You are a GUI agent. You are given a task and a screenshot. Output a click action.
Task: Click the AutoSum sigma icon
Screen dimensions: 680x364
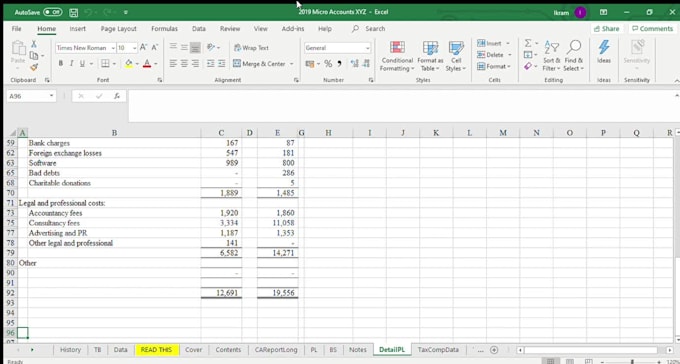528,43
